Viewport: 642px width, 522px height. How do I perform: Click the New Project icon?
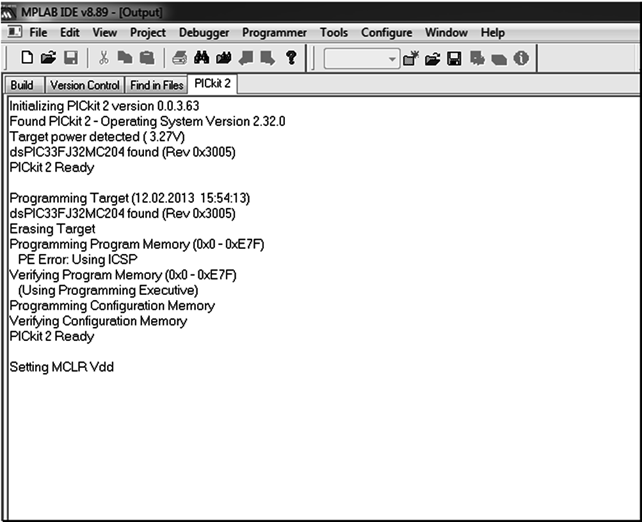pos(411,59)
